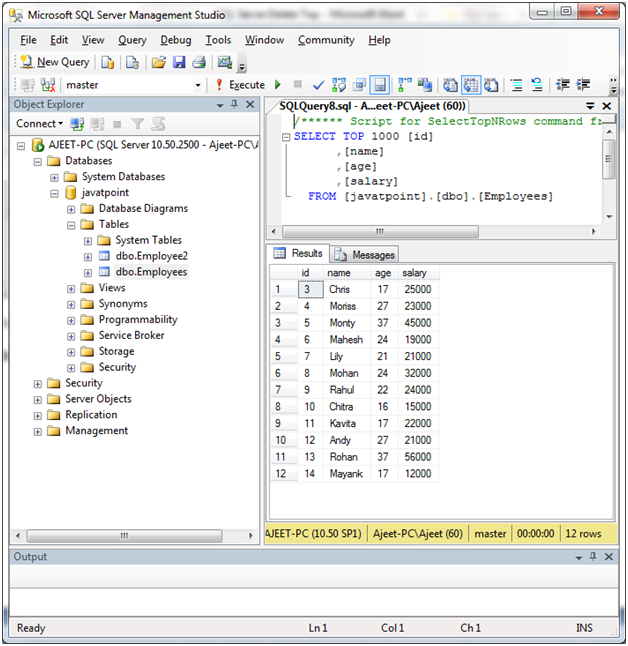Click the Decrease Indent icon
This screenshot has width=628, height=646.
tap(562, 85)
